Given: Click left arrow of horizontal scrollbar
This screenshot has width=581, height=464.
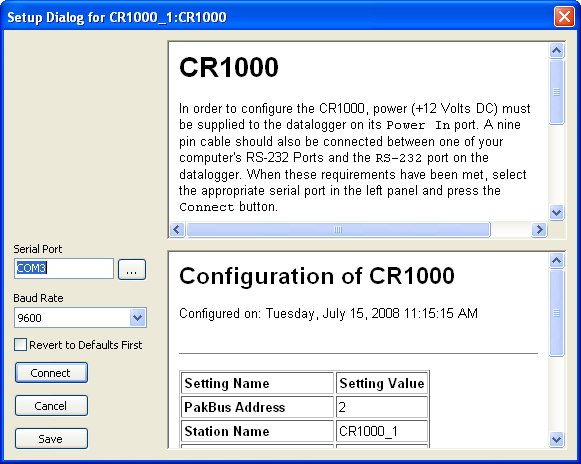Looking at the screenshot, I should (177, 229).
